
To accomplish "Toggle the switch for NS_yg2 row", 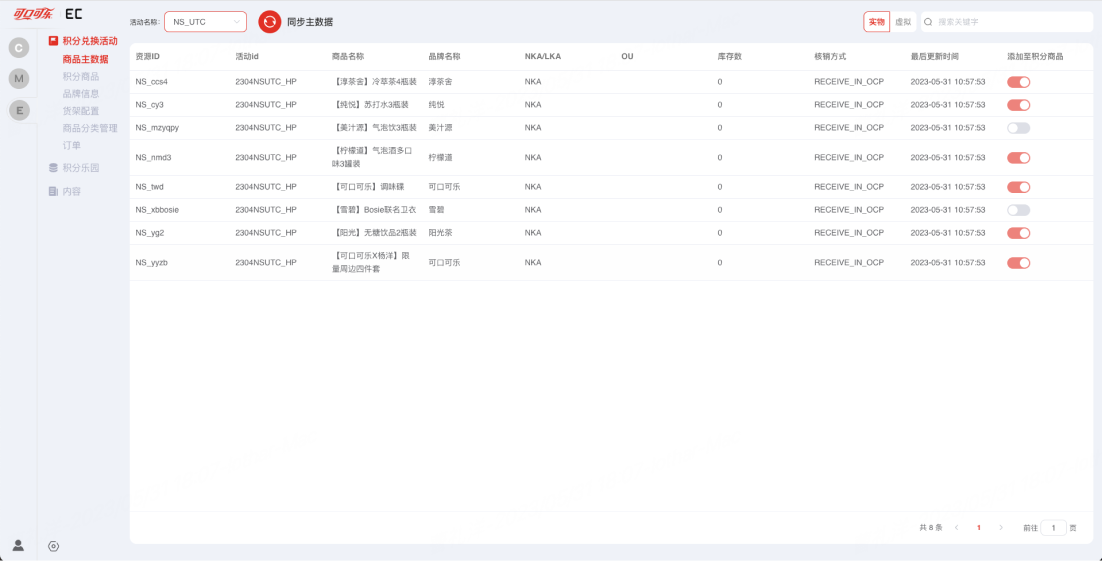I will 1018,233.
